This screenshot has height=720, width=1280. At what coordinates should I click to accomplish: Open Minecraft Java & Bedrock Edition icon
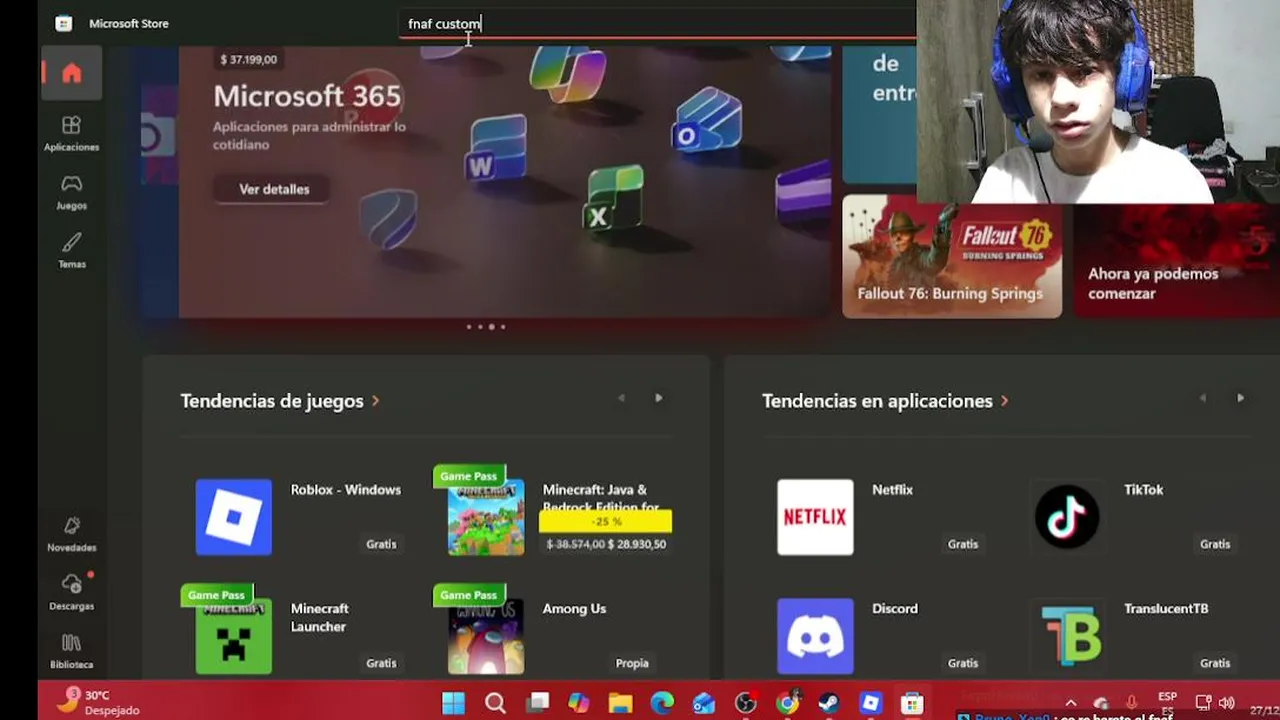(486, 517)
